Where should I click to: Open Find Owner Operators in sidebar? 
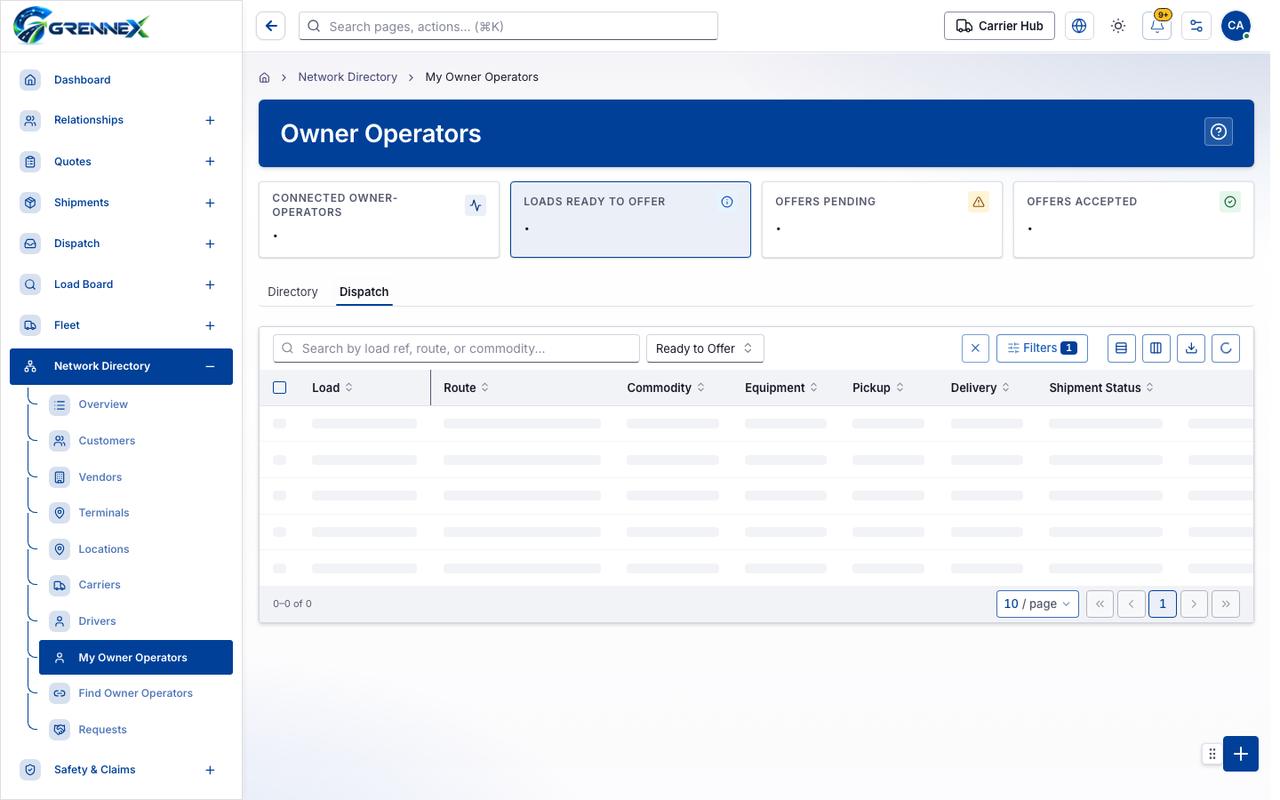click(135, 693)
